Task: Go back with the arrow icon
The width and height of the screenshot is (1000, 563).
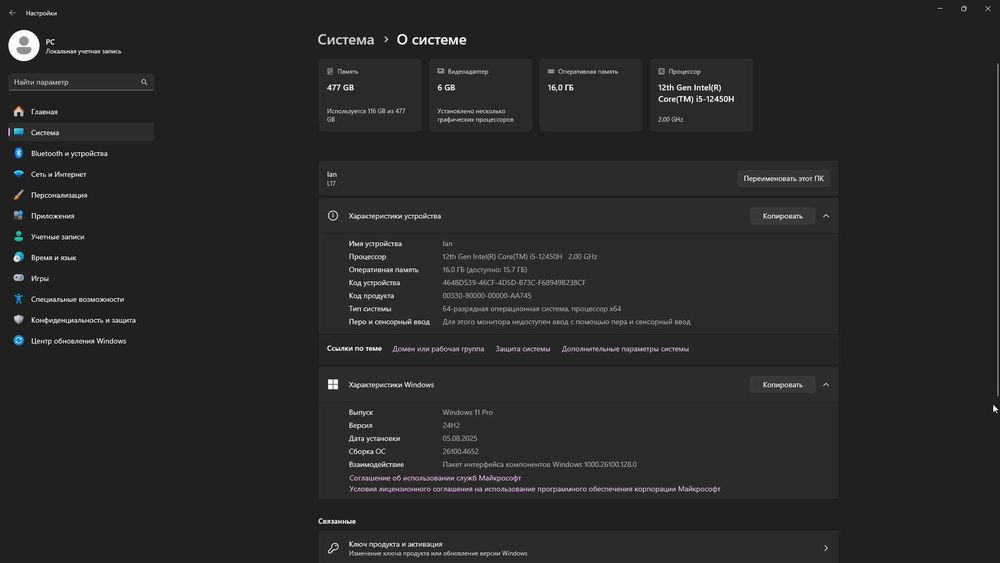Action: 12,13
